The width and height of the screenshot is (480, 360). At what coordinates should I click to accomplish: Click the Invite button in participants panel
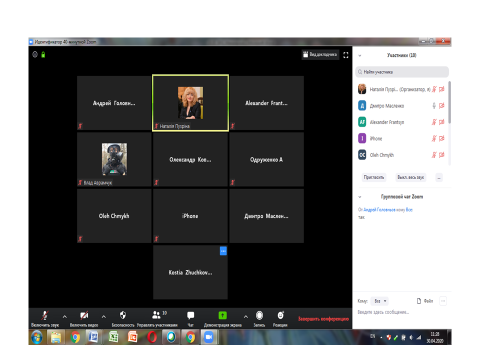(x=374, y=177)
